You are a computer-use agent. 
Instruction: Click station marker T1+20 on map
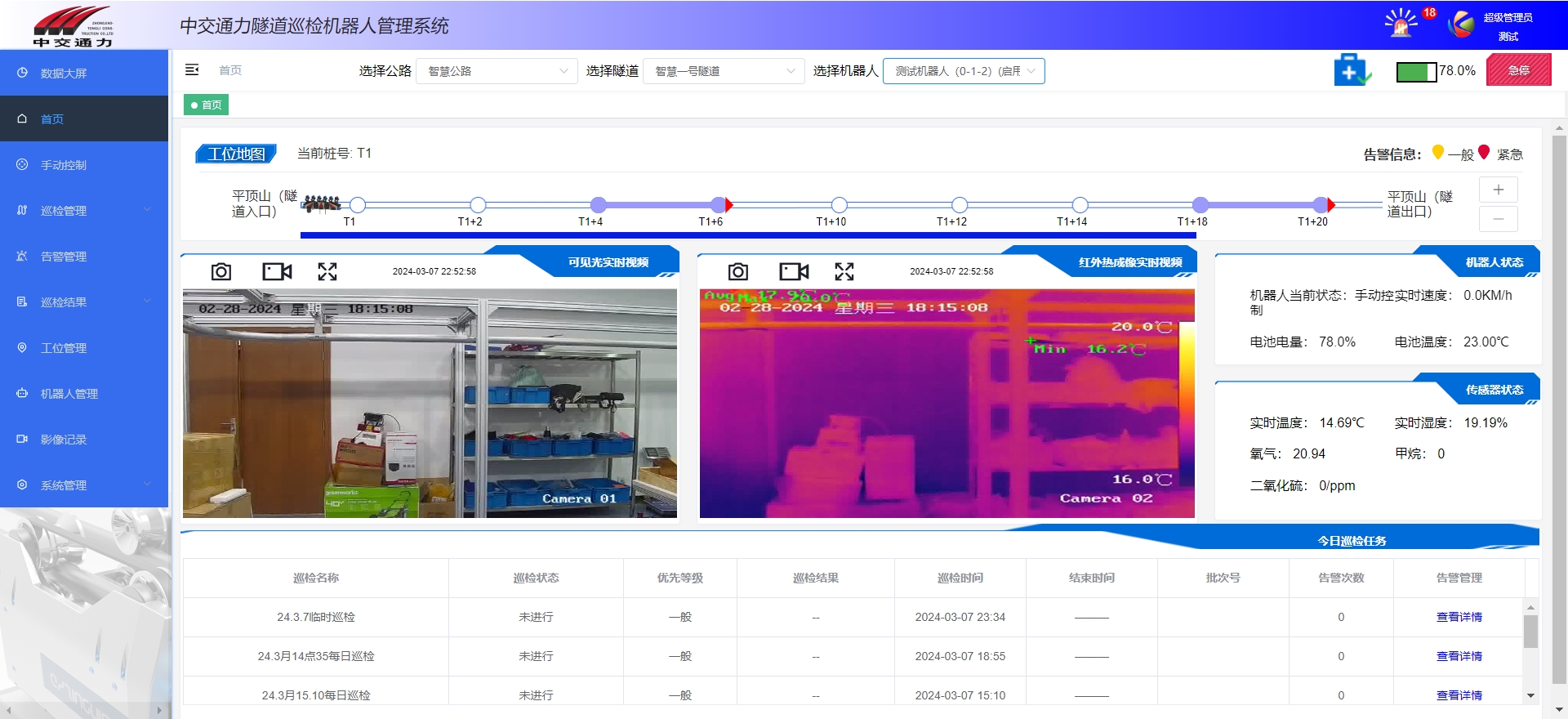pyautogui.click(x=1321, y=204)
